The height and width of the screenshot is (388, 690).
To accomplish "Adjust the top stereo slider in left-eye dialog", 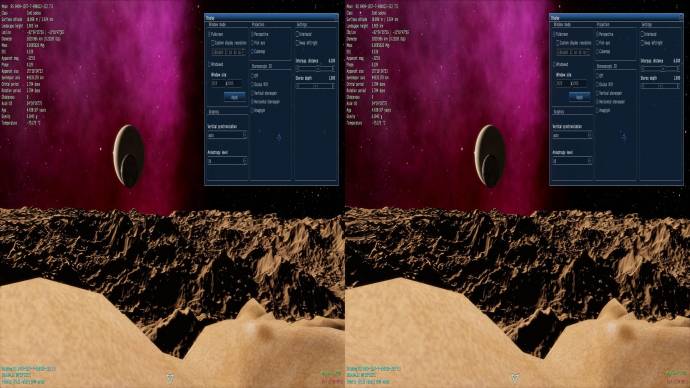I will (x=315, y=69).
